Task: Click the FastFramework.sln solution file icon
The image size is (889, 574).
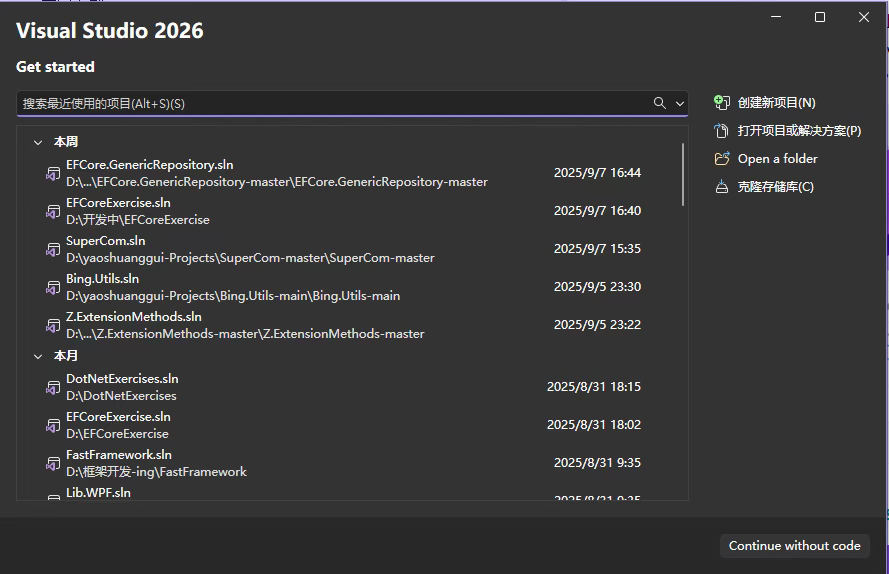Action: pos(53,463)
